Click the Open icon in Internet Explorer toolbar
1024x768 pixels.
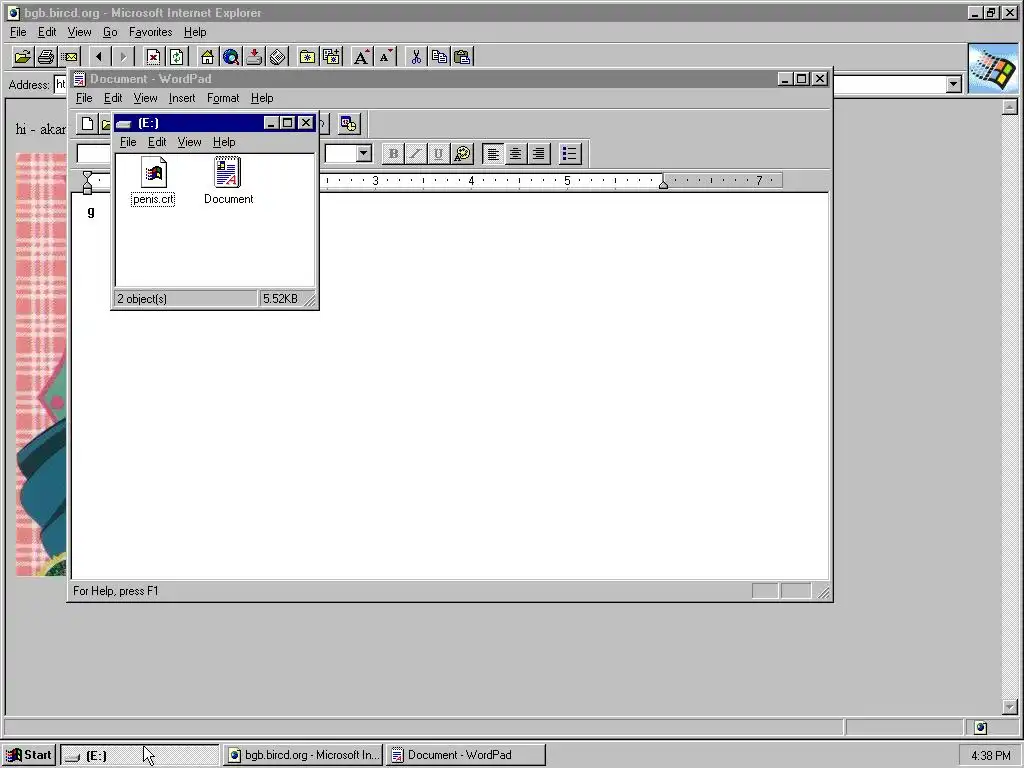tap(22, 57)
